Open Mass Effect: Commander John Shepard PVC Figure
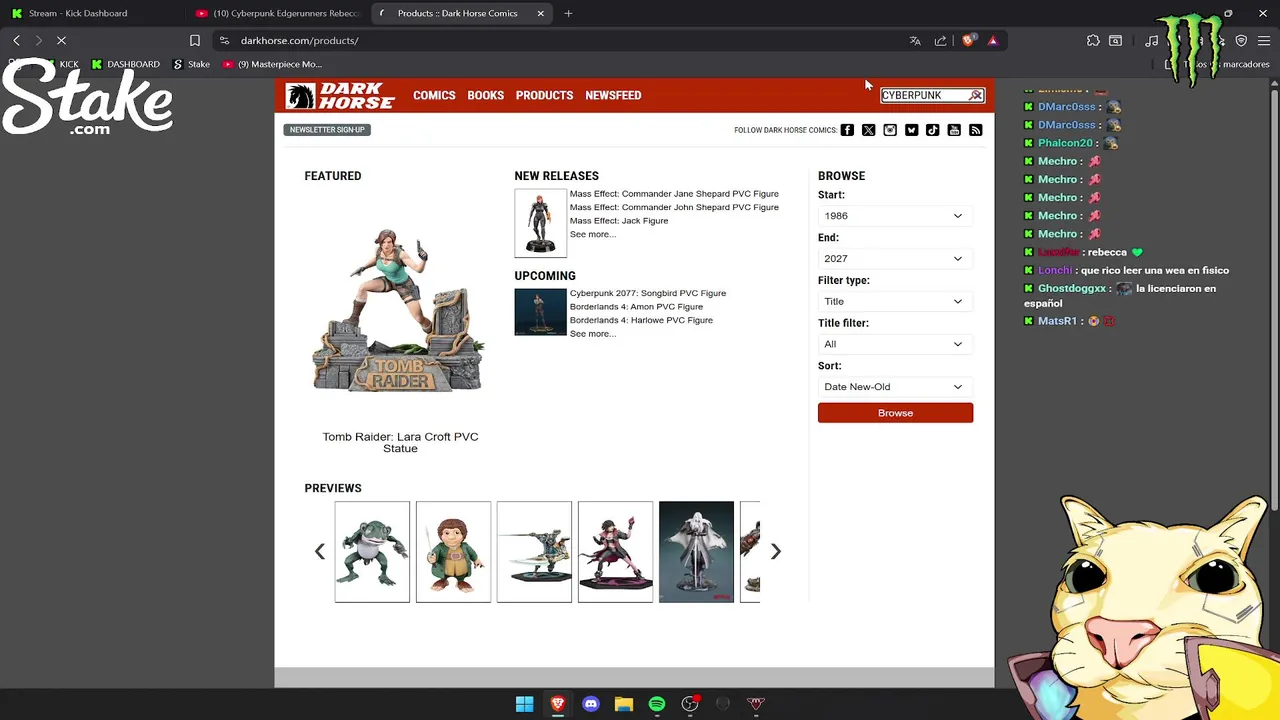Image resolution: width=1280 pixels, height=720 pixels. (x=674, y=207)
